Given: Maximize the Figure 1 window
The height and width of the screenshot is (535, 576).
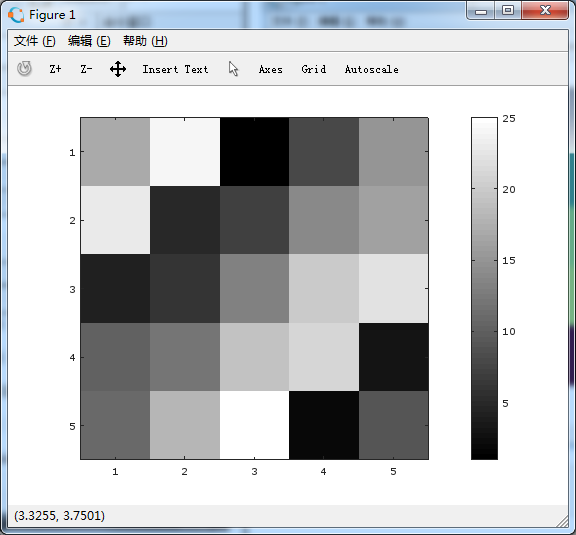Looking at the screenshot, I should click(508, 11).
